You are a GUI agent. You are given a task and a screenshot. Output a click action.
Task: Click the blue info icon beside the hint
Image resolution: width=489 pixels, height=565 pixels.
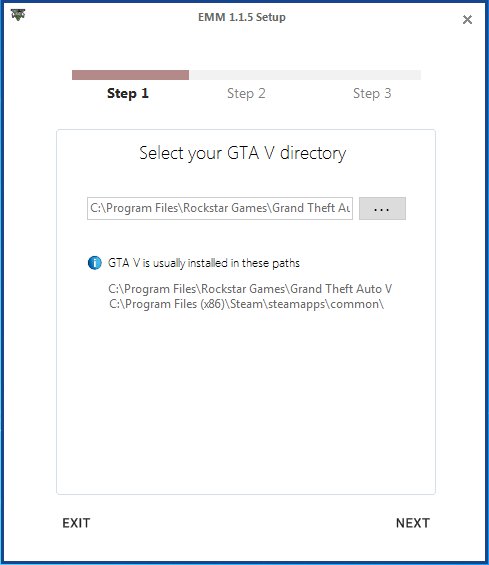[95, 263]
